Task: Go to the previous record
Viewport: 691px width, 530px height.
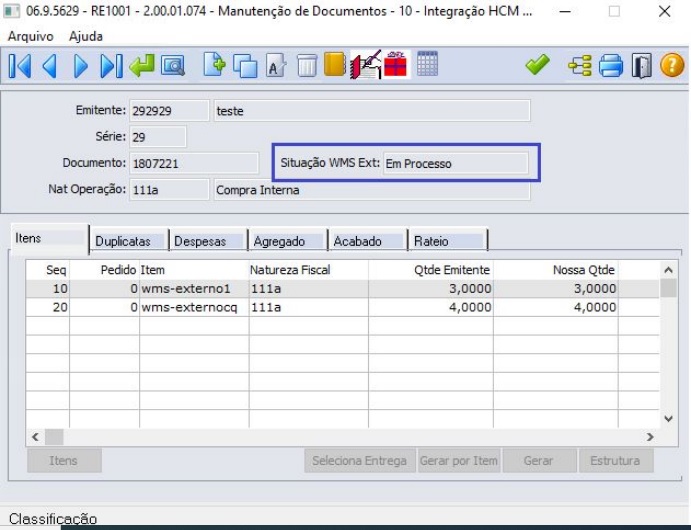Action: (49, 66)
